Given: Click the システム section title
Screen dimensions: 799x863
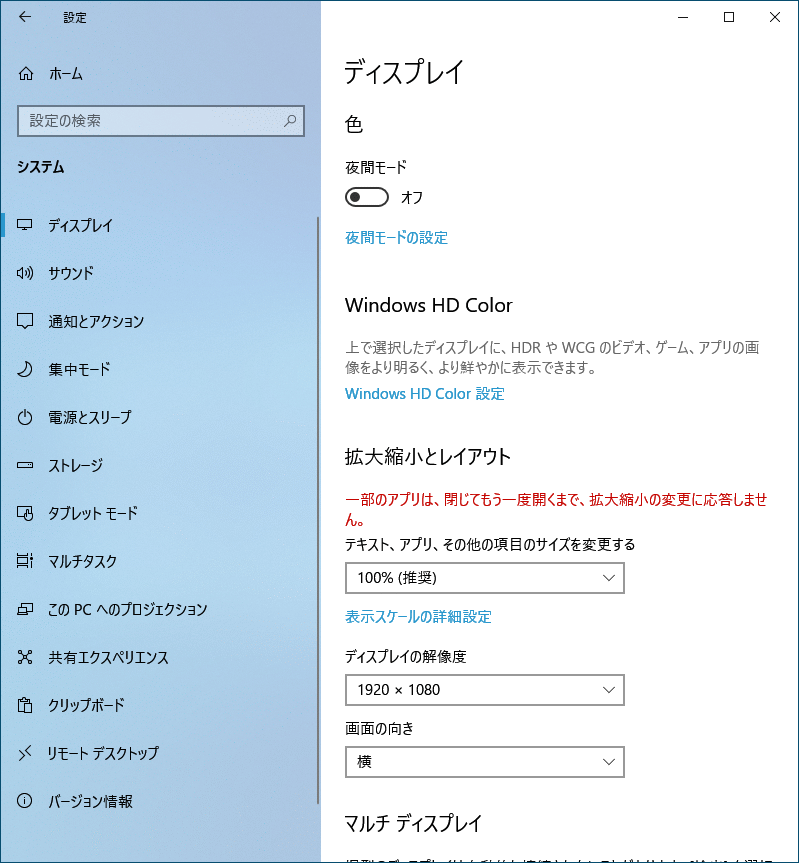Looking at the screenshot, I should coord(41,167).
